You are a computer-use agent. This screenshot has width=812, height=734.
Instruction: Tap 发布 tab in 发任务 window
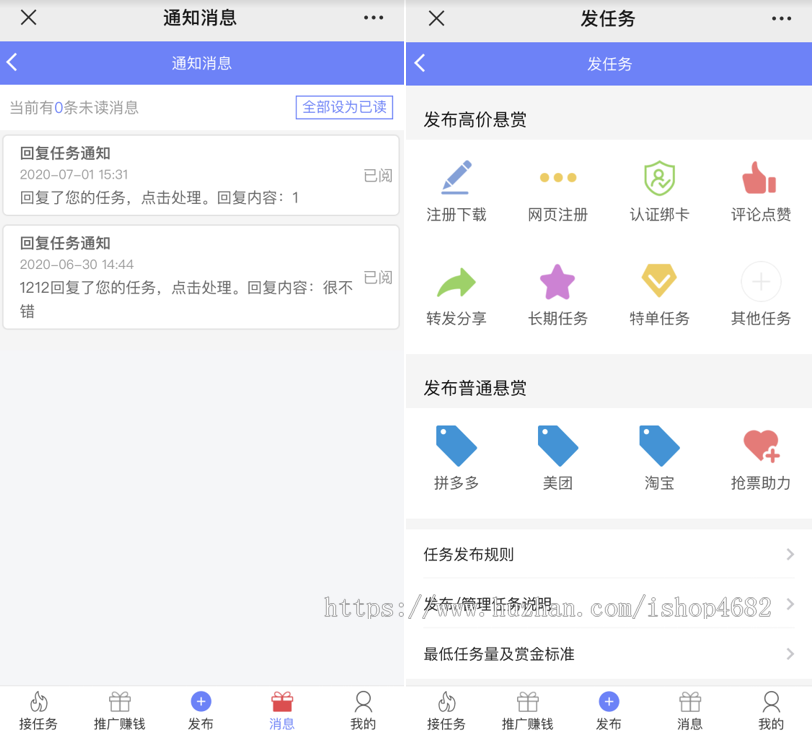tap(608, 710)
